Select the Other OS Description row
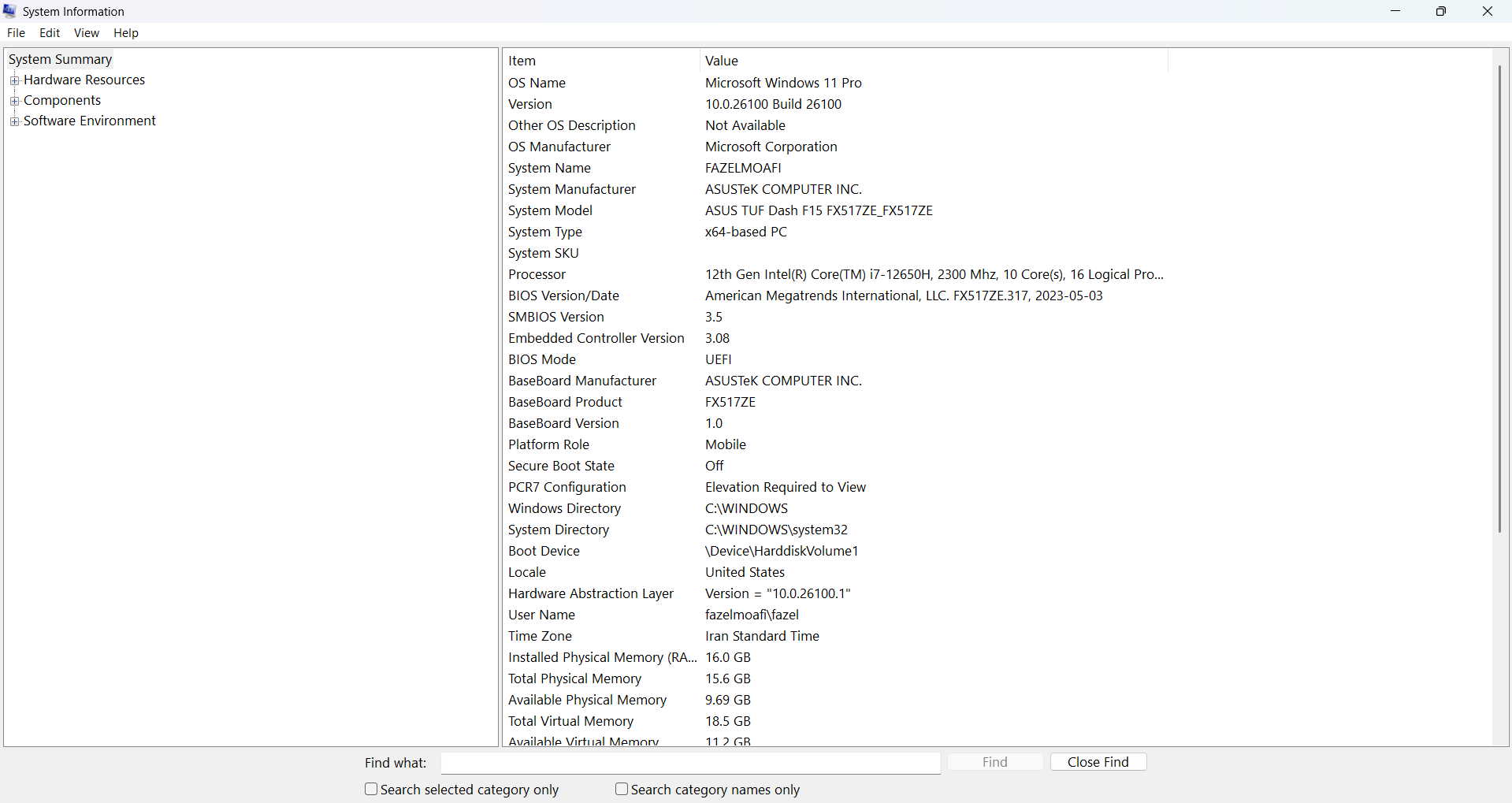The height and width of the screenshot is (803, 1512). (835, 125)
